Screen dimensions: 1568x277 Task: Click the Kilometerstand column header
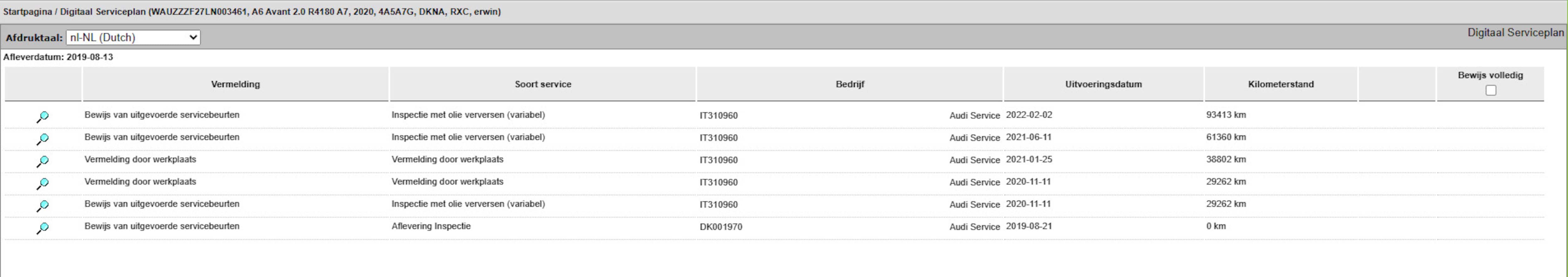pyautogui.click(x=1280, y=84)
